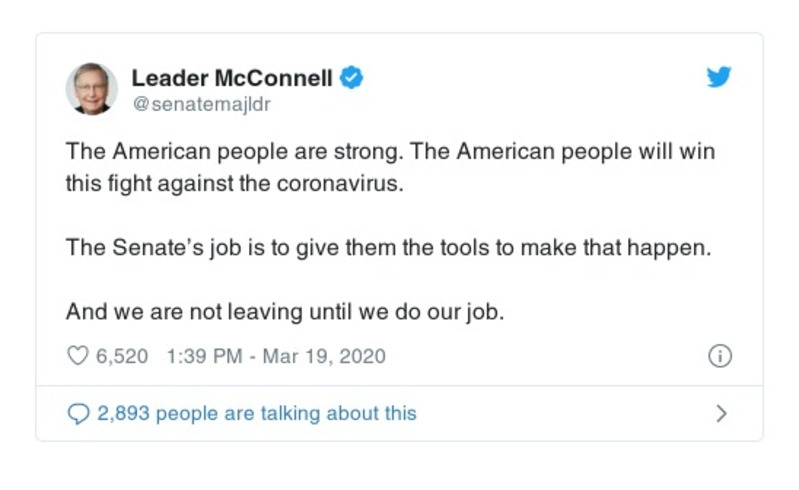Click the reply speech bubble icon
This screenshot has height=490, width=799.
[78, 413]
